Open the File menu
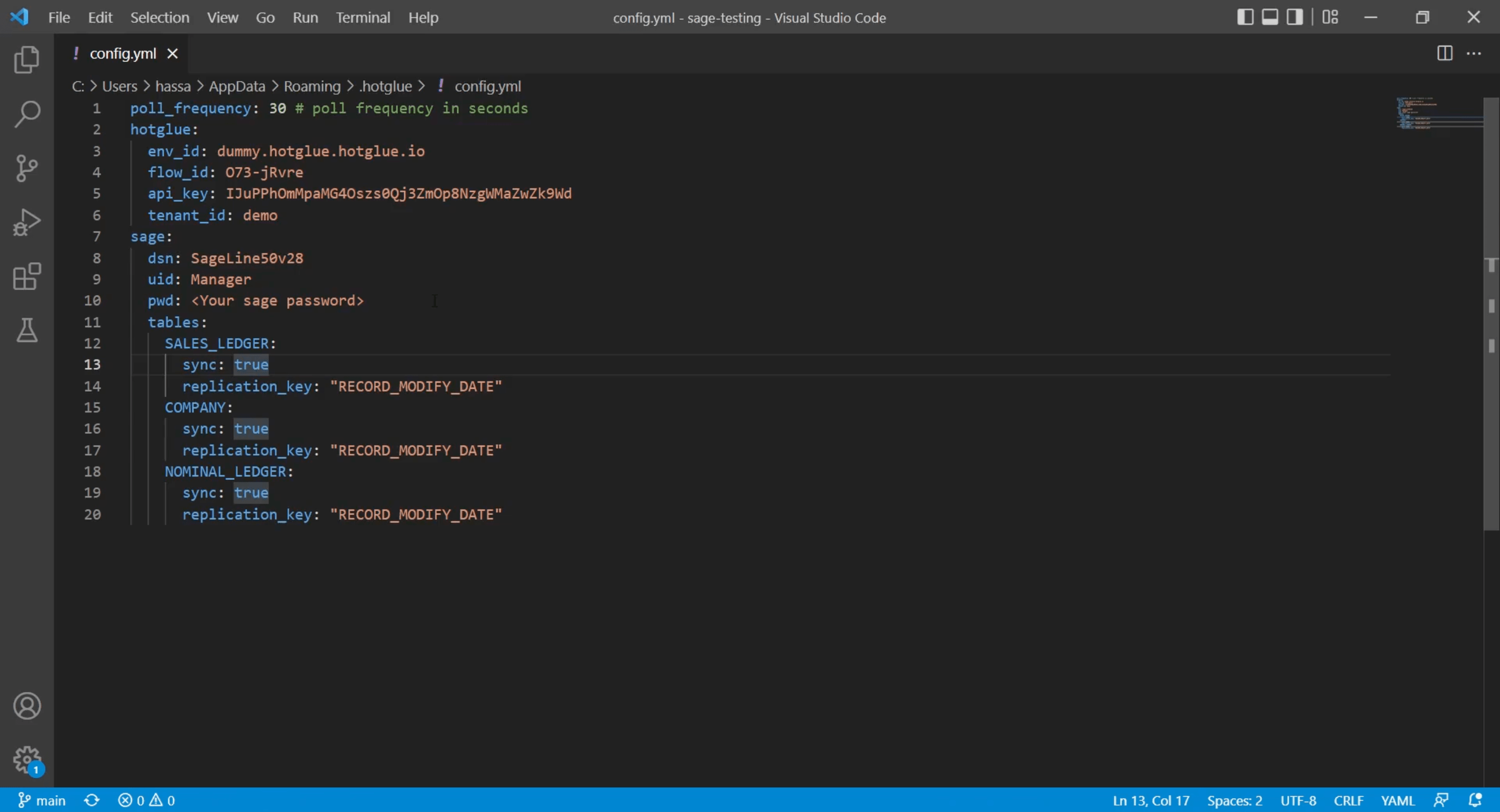Viewport: 1500px width, 812px height. [x=59, y=17]
